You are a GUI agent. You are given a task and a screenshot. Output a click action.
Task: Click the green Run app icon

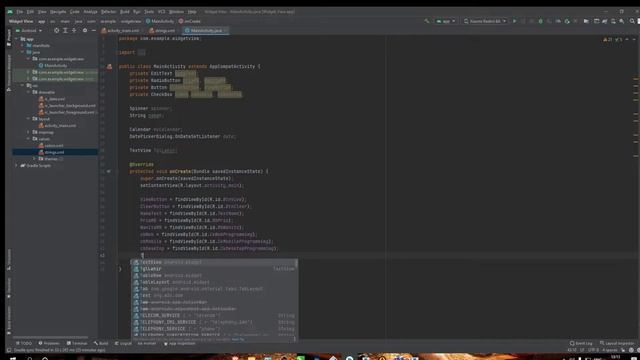(514, 21)
